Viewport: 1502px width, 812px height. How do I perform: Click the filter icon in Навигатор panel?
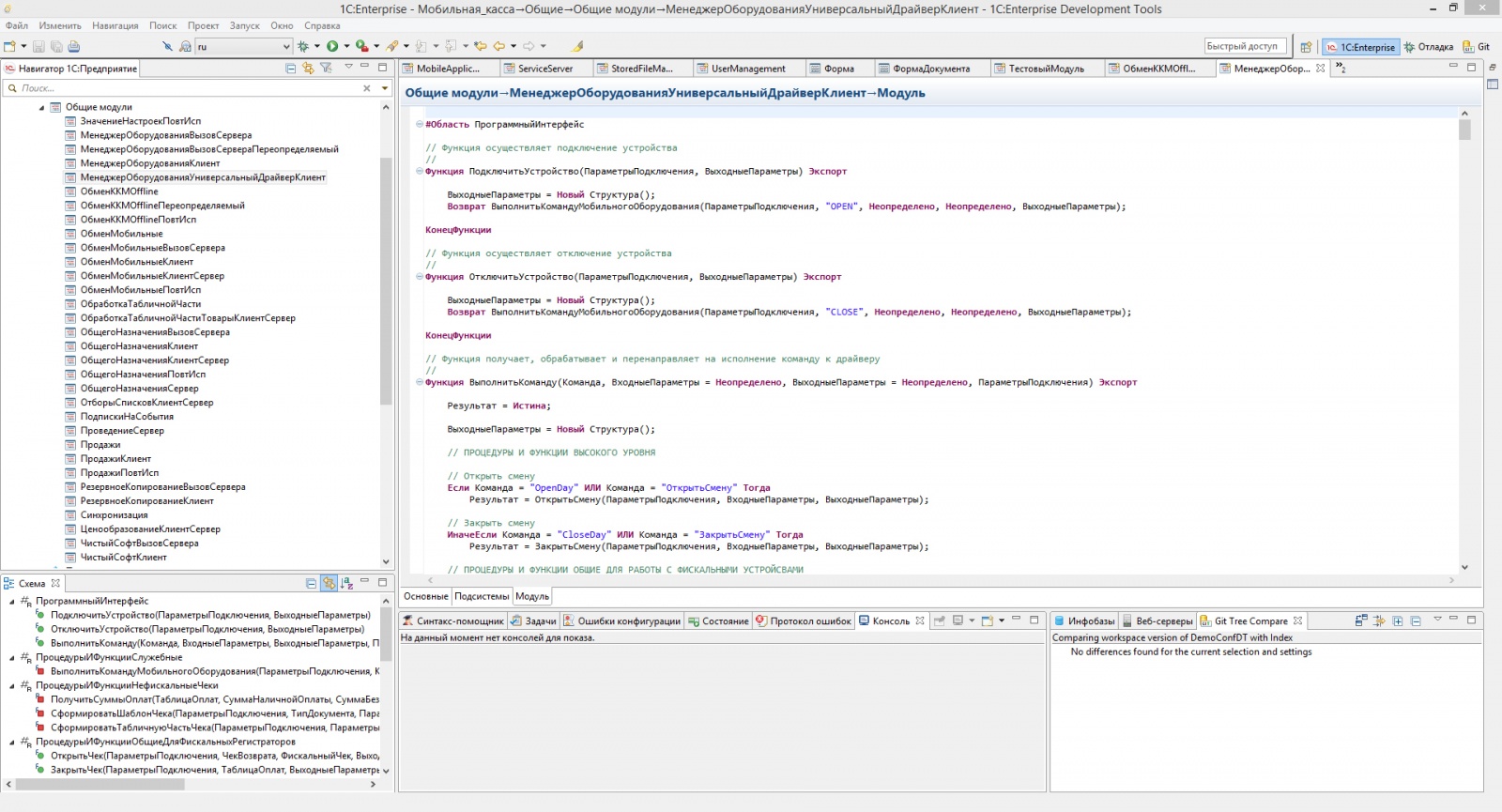click(326, 68)
